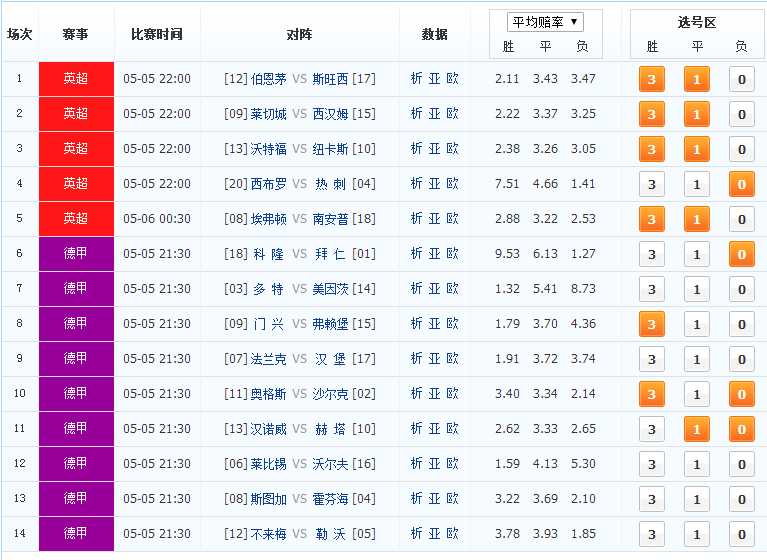Select the 对阵 column header

(x=299, y=34)
